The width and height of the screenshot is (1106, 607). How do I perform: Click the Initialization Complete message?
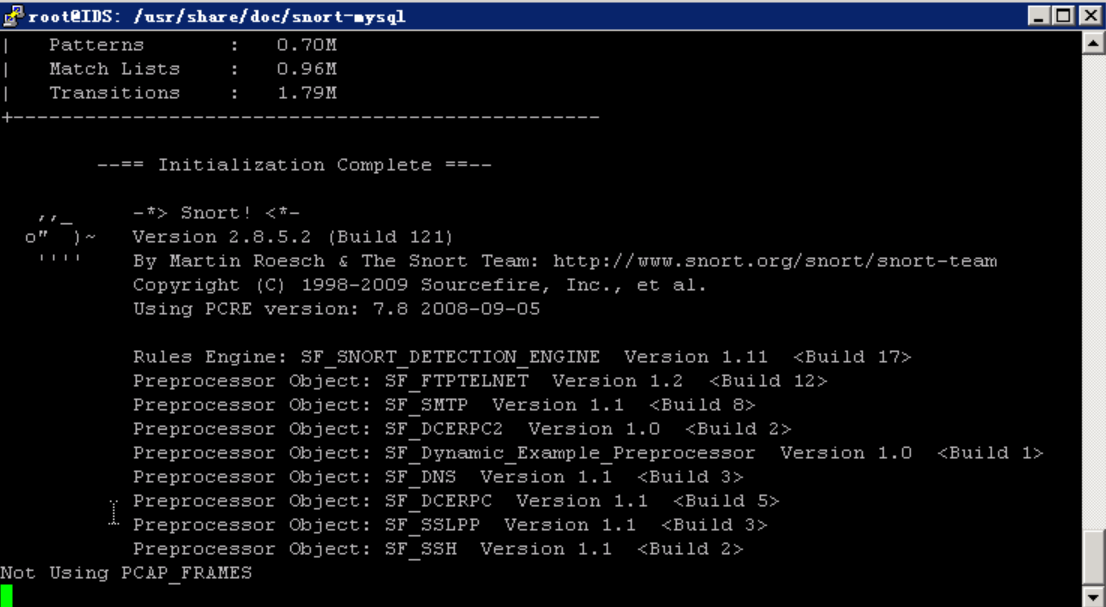coord(294,165)
